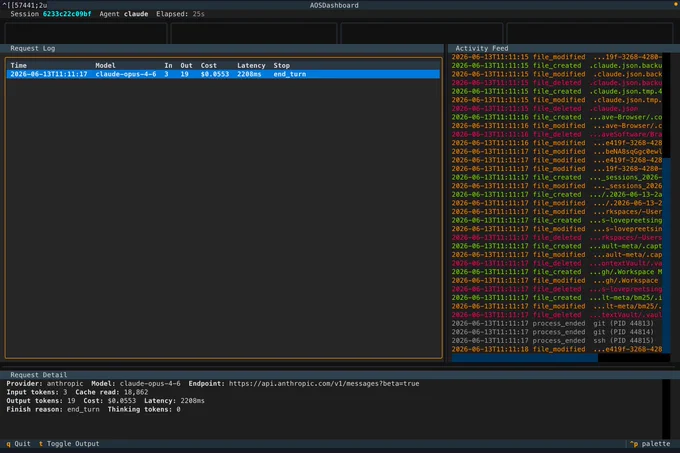Click the Request Detail vertical scrollbar
This screenshot has width=680, height=453.
click(x=667, y=409)
